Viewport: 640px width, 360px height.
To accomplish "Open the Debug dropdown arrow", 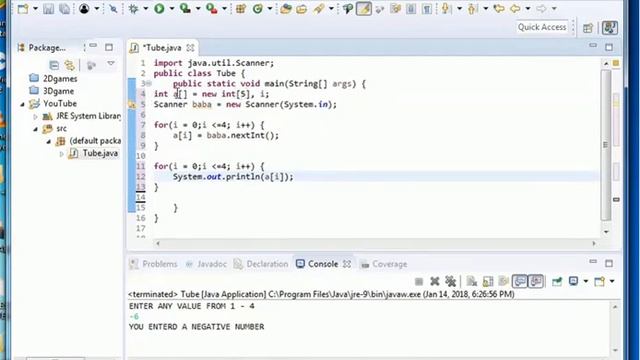I will (145, 9).
